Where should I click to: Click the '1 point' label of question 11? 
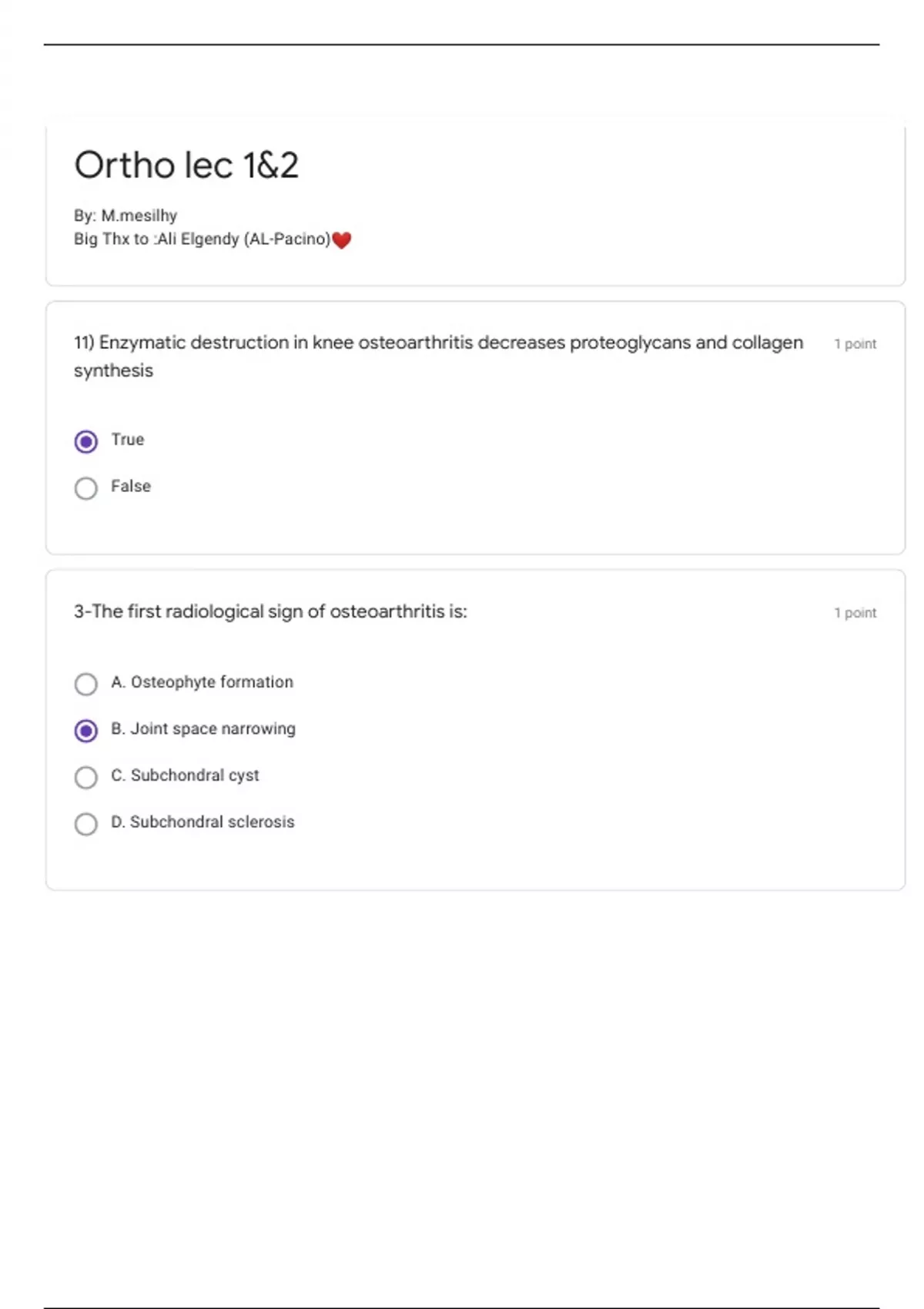[x=855, y=344]
